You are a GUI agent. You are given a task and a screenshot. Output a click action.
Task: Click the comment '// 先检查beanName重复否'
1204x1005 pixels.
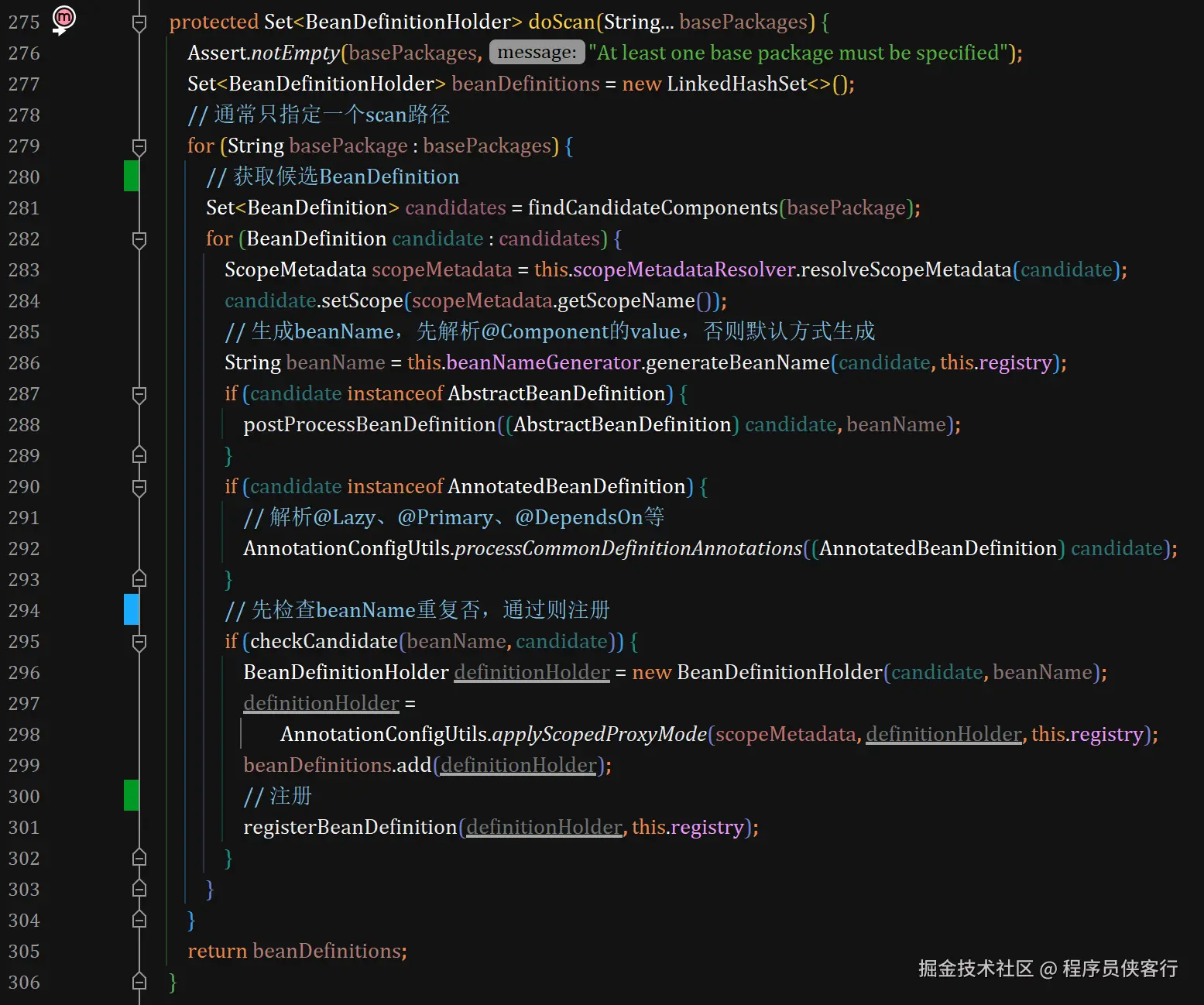click(417, 610)
